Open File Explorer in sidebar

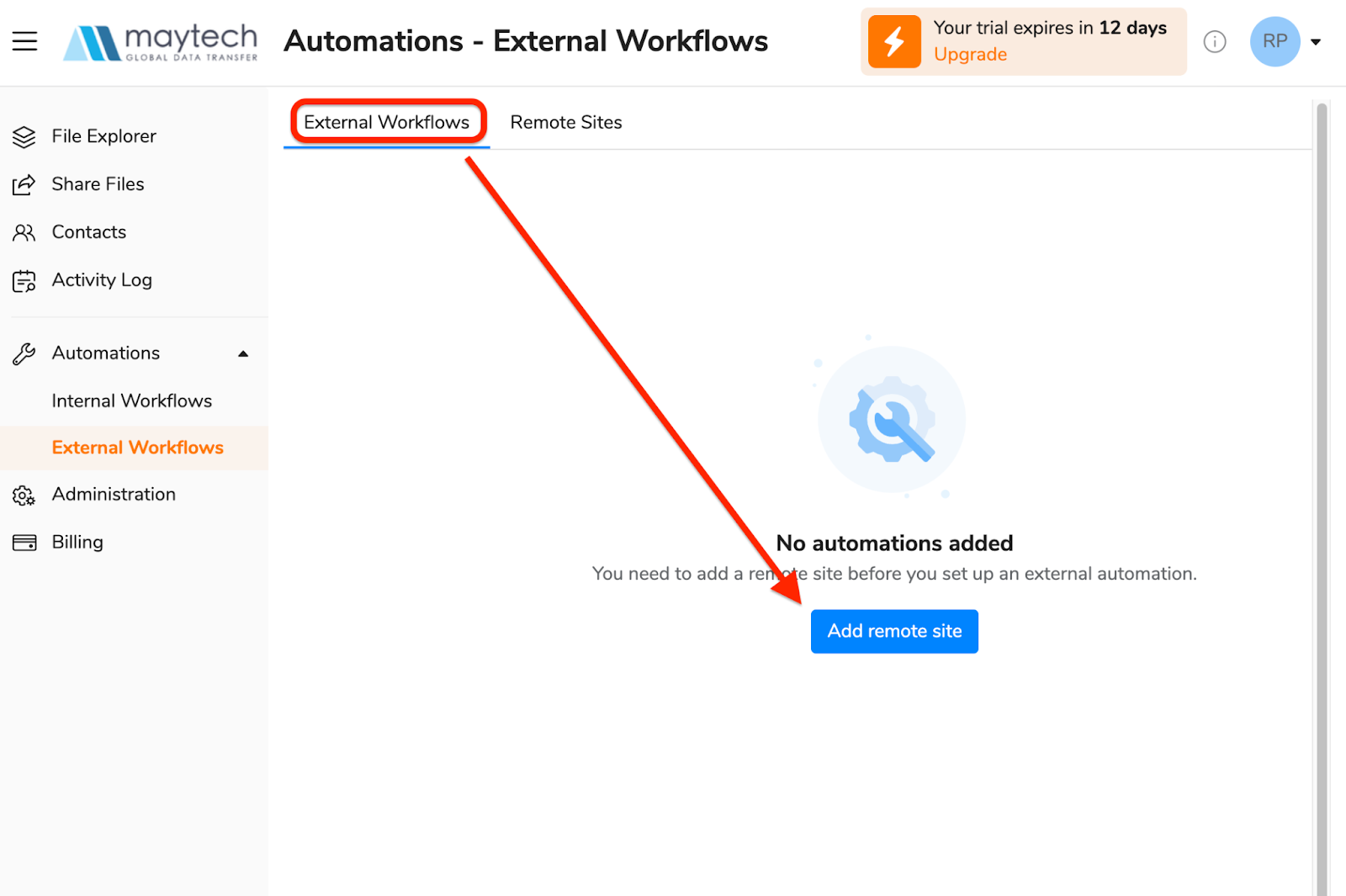pyautogui.click(x=103, y=136)
